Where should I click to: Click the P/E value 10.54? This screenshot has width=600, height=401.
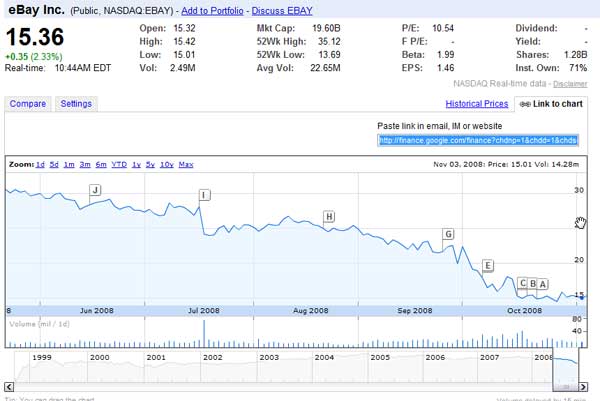tap(443, 28)
